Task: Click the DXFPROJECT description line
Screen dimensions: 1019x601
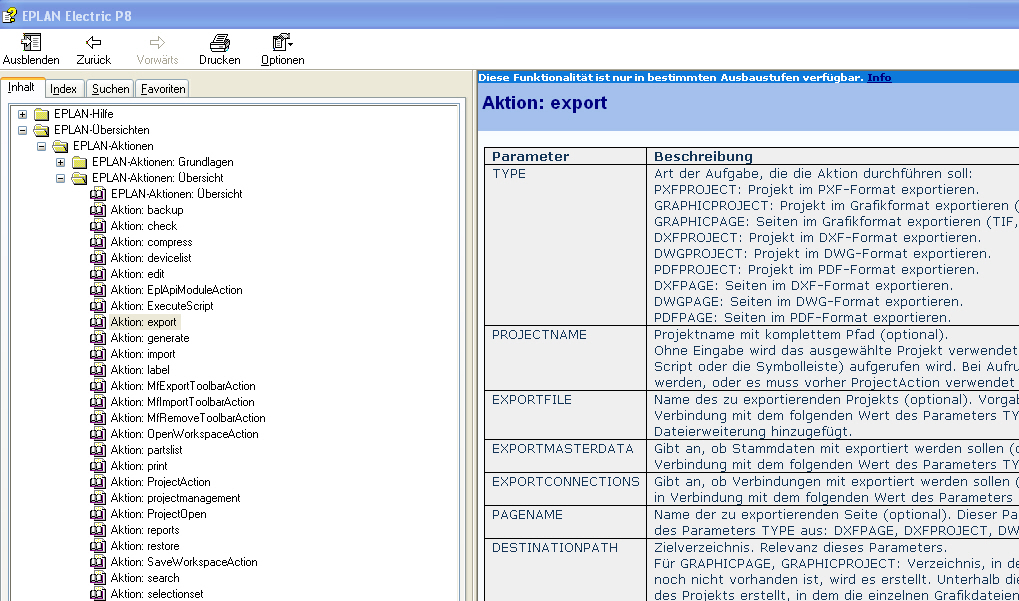Action: (818, 238)
